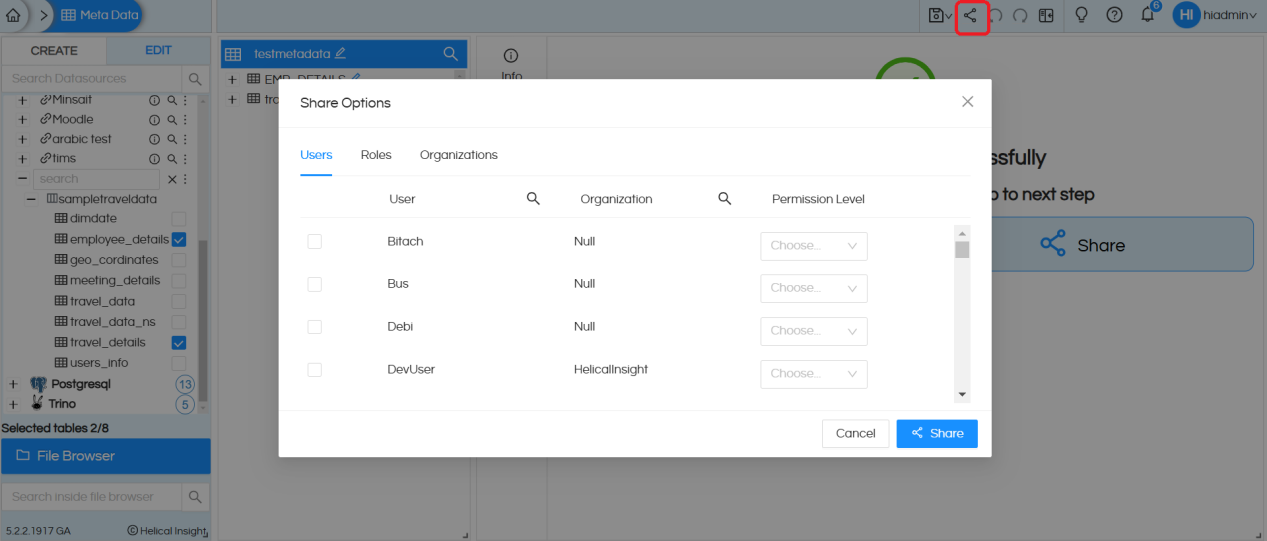The image size is (1267, 541).
Task: Expand the Minsait datasource node
Action: (x=23, y=100)
